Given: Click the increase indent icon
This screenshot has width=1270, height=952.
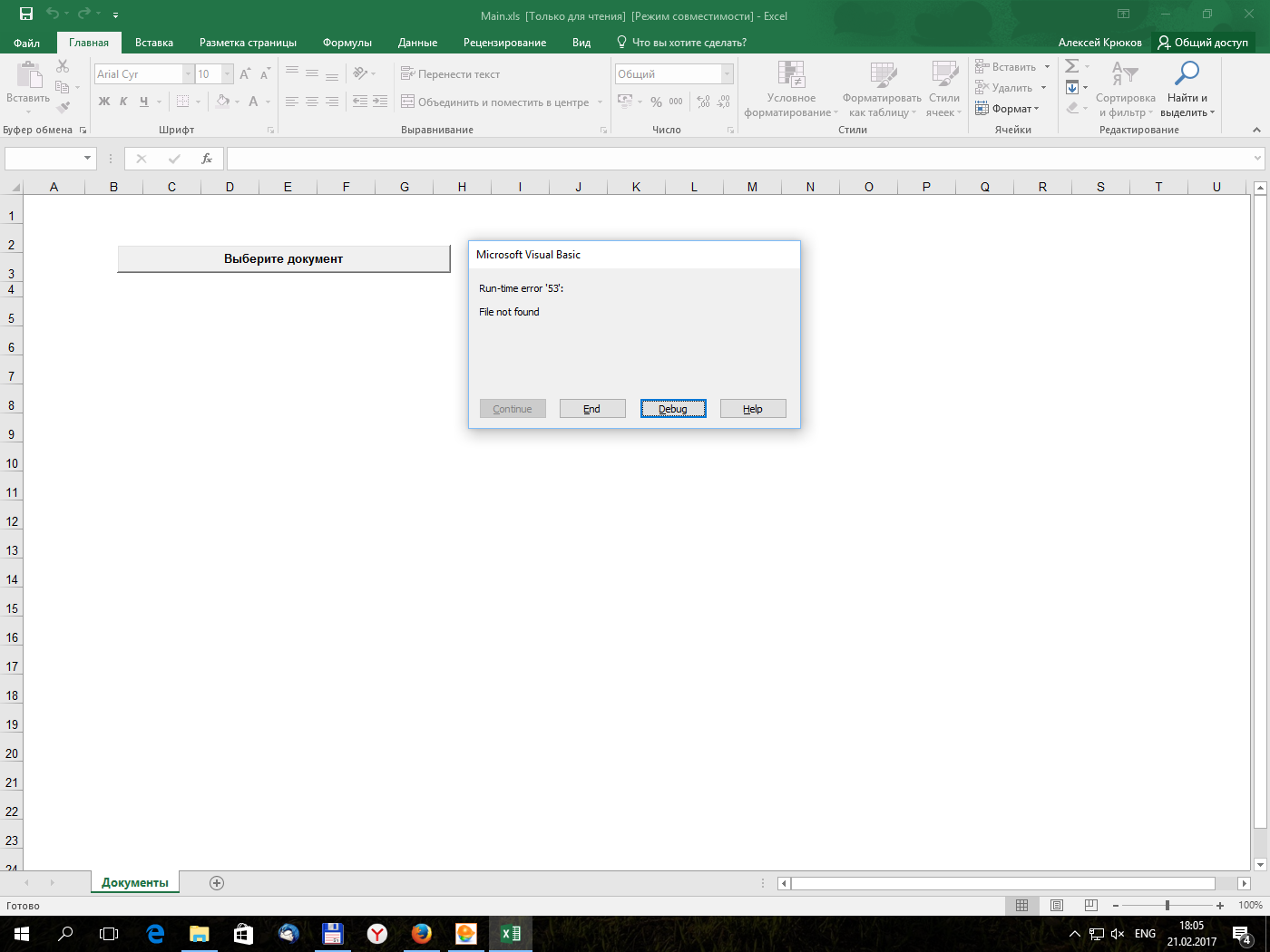Looking at the screenshot, I should coord(380,102).
